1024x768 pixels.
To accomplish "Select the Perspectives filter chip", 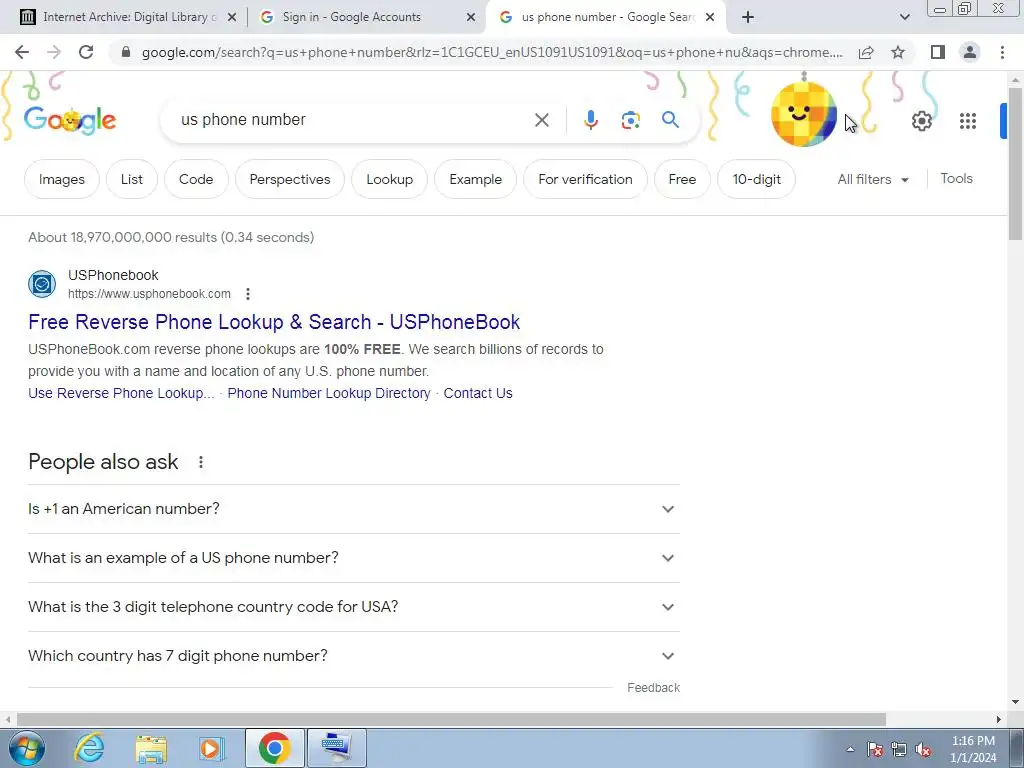I will pos(290,179).
